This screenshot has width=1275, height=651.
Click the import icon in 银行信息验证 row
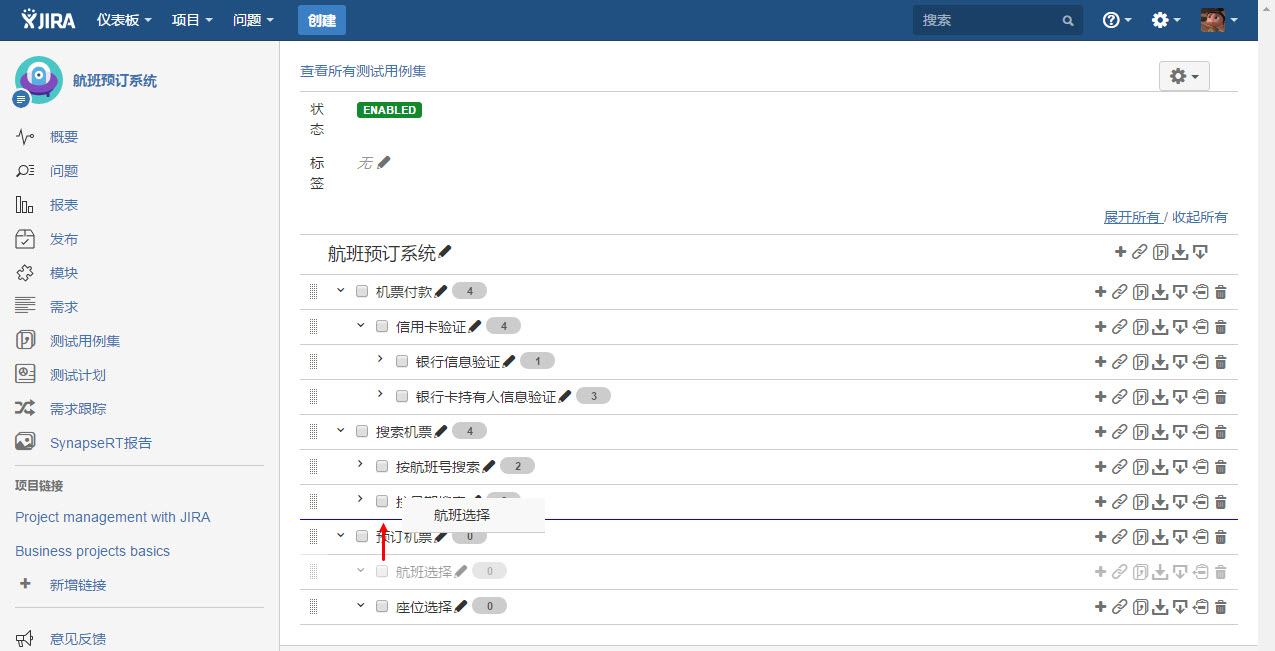[1180, 362]
